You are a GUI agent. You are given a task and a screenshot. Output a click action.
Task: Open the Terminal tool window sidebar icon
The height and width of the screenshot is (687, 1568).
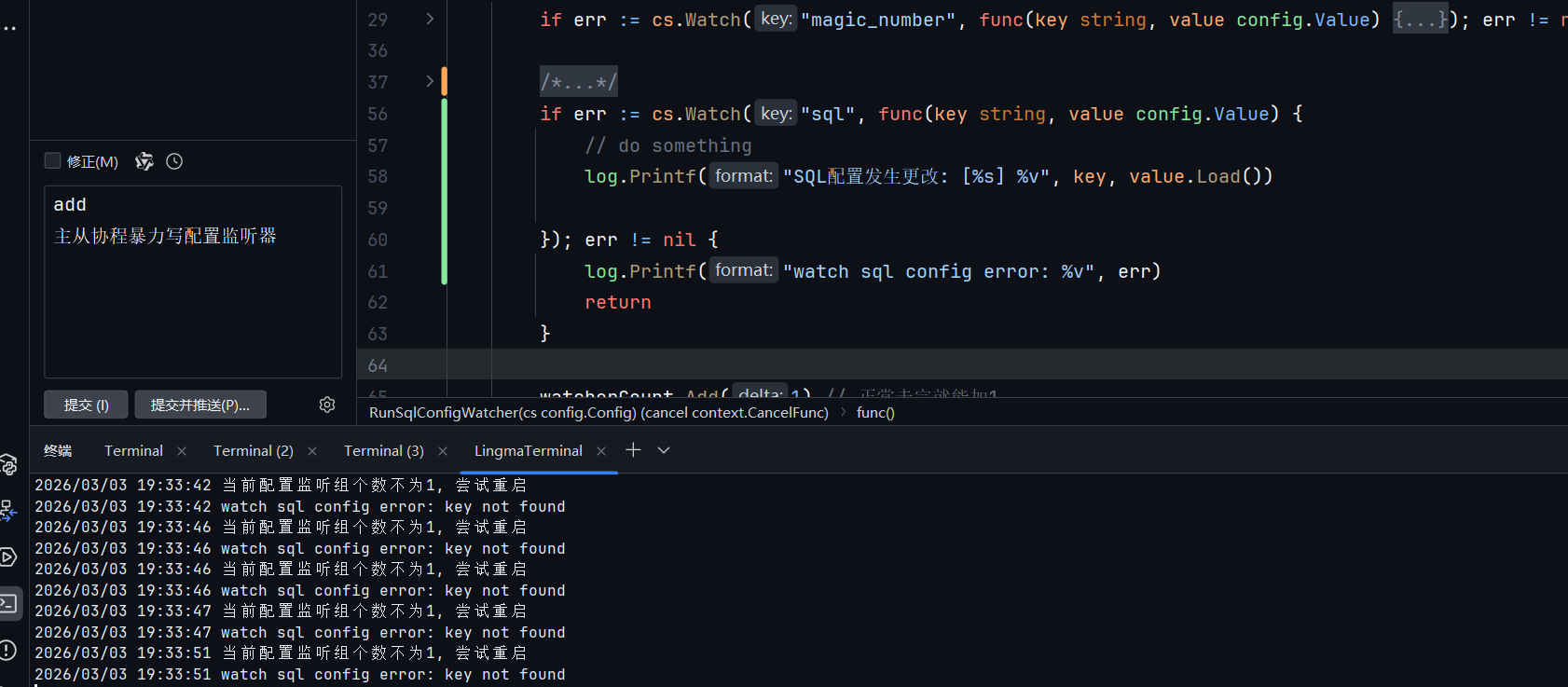coord(8,603)
